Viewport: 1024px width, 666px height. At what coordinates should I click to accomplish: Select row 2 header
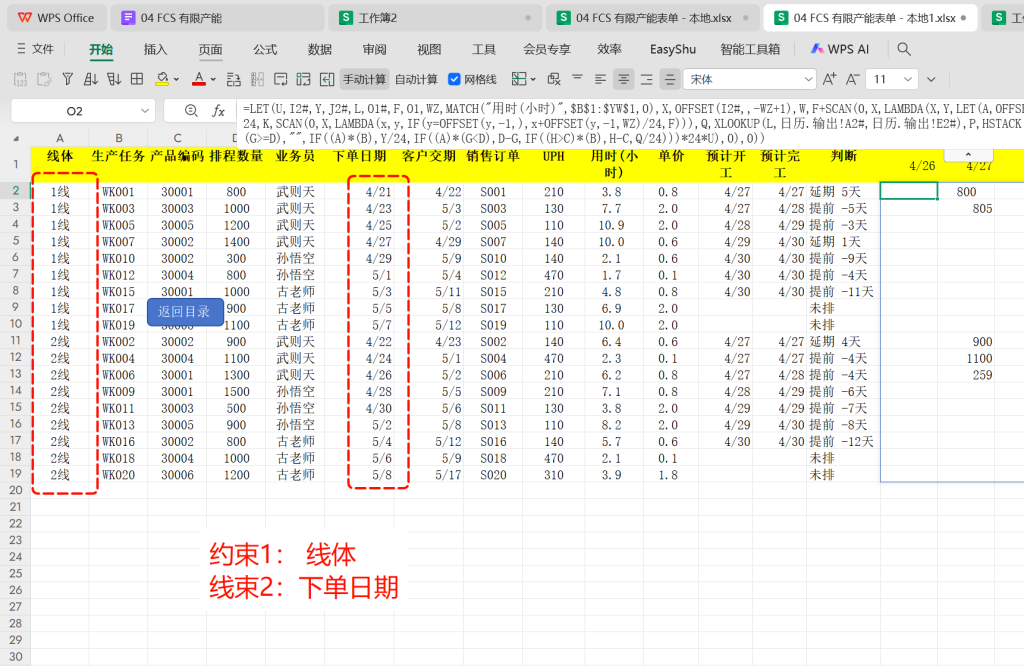(x=15, y=191)
